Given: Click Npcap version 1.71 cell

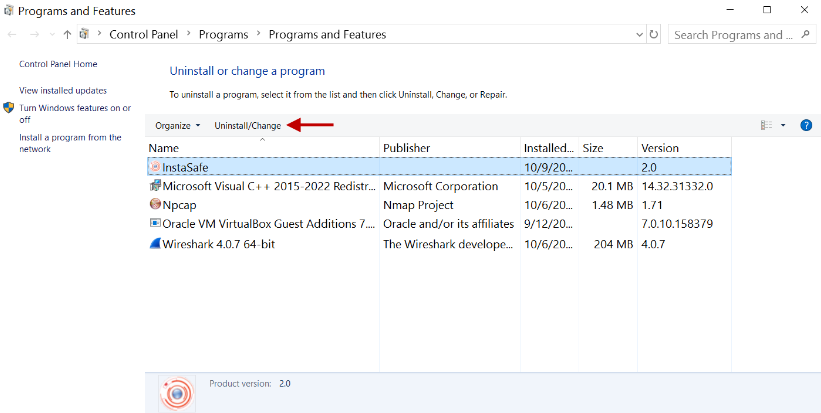Looking at the screenshot, I should point(652,205).
